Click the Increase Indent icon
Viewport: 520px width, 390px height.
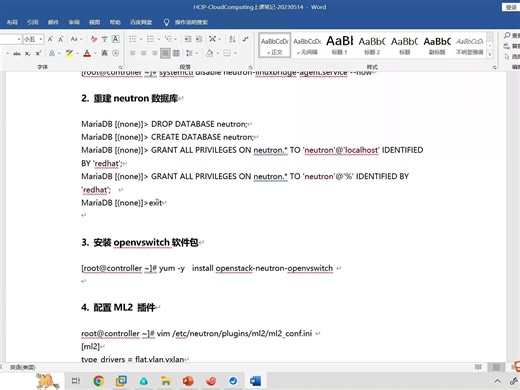tap(199, 39)
